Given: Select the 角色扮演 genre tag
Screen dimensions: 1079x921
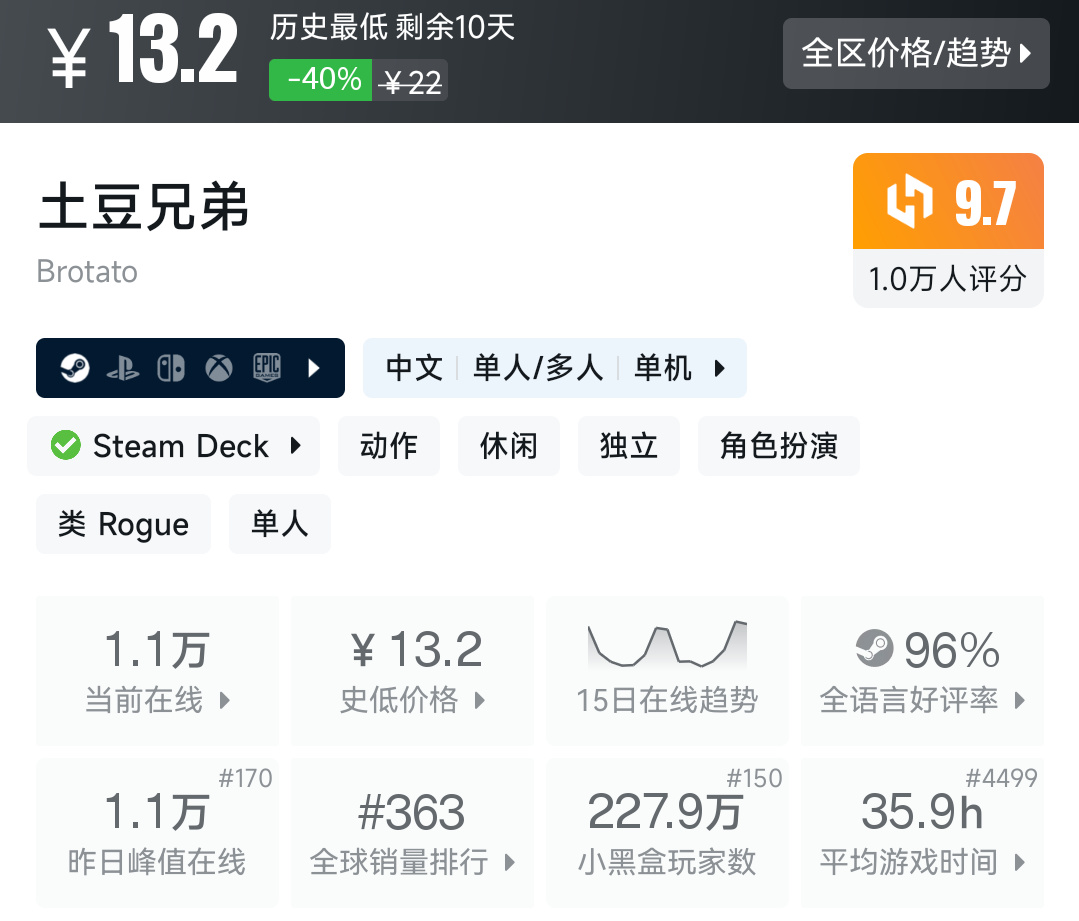Looking at the screenshot, I should tap(778, 446).
